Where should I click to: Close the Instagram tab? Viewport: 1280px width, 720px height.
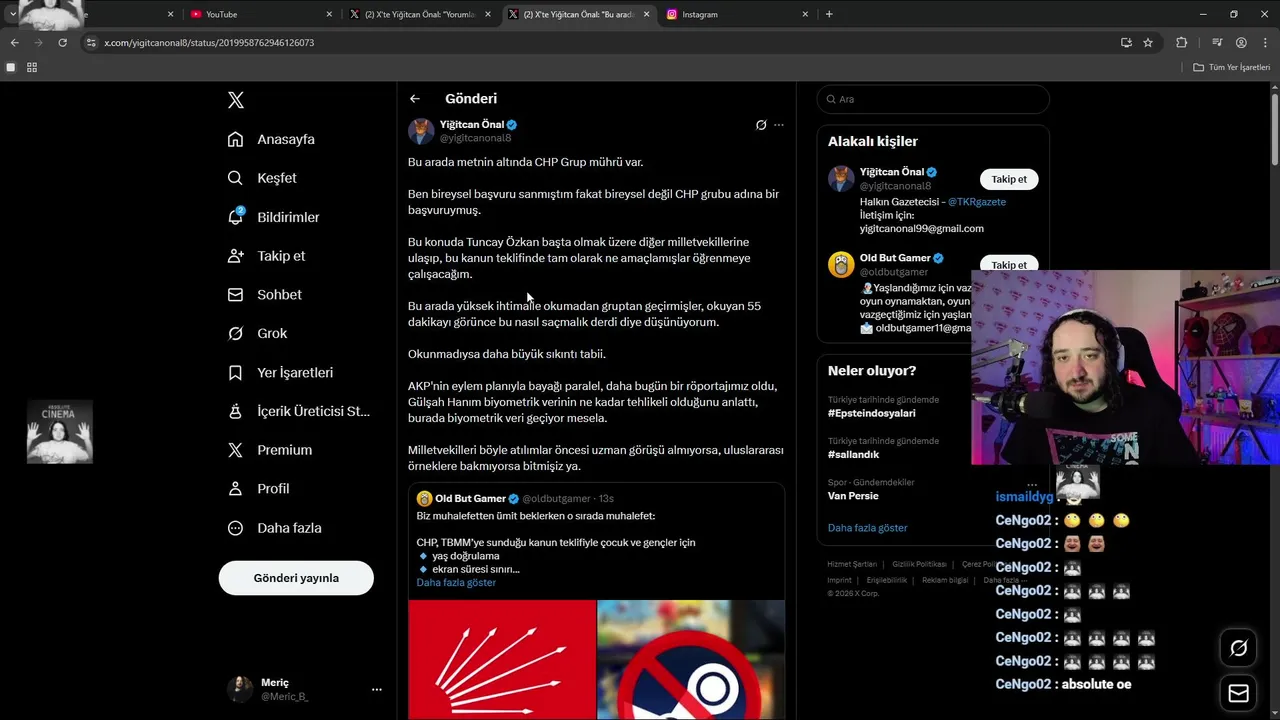pyautogui.click(x=805, y=14)
